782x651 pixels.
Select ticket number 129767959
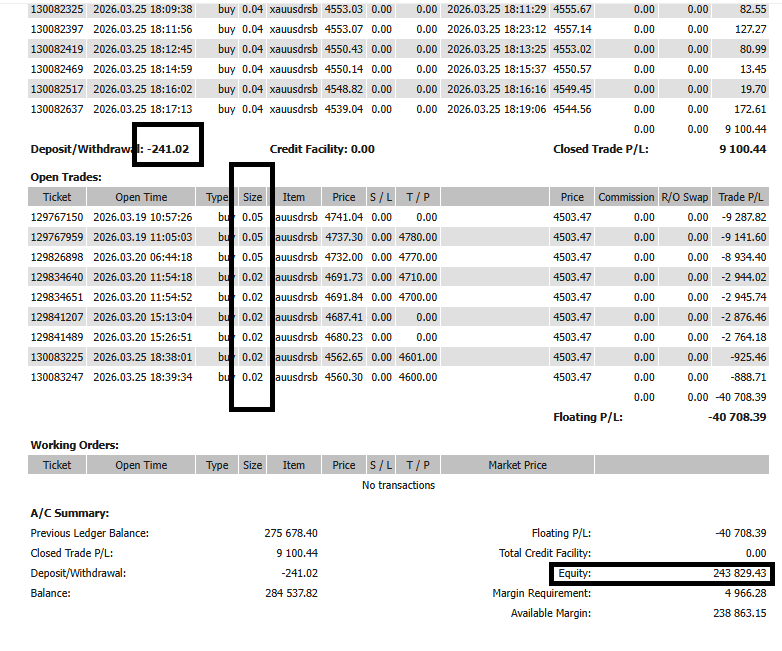pos(57,237)
